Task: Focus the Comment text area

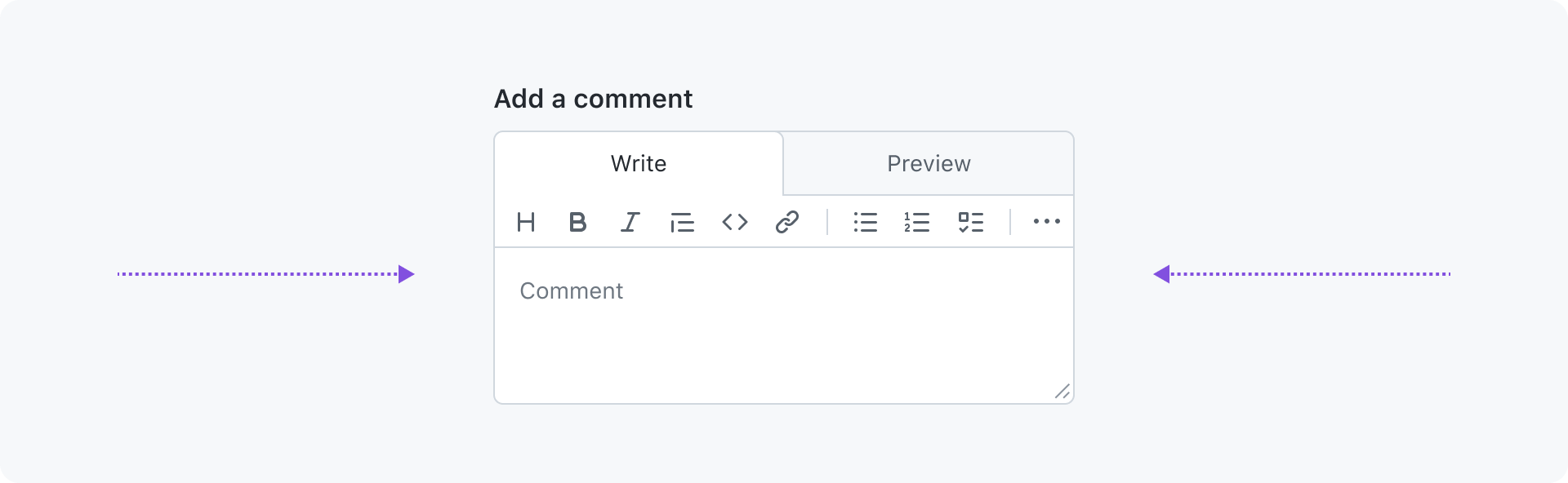Action: 784,326
